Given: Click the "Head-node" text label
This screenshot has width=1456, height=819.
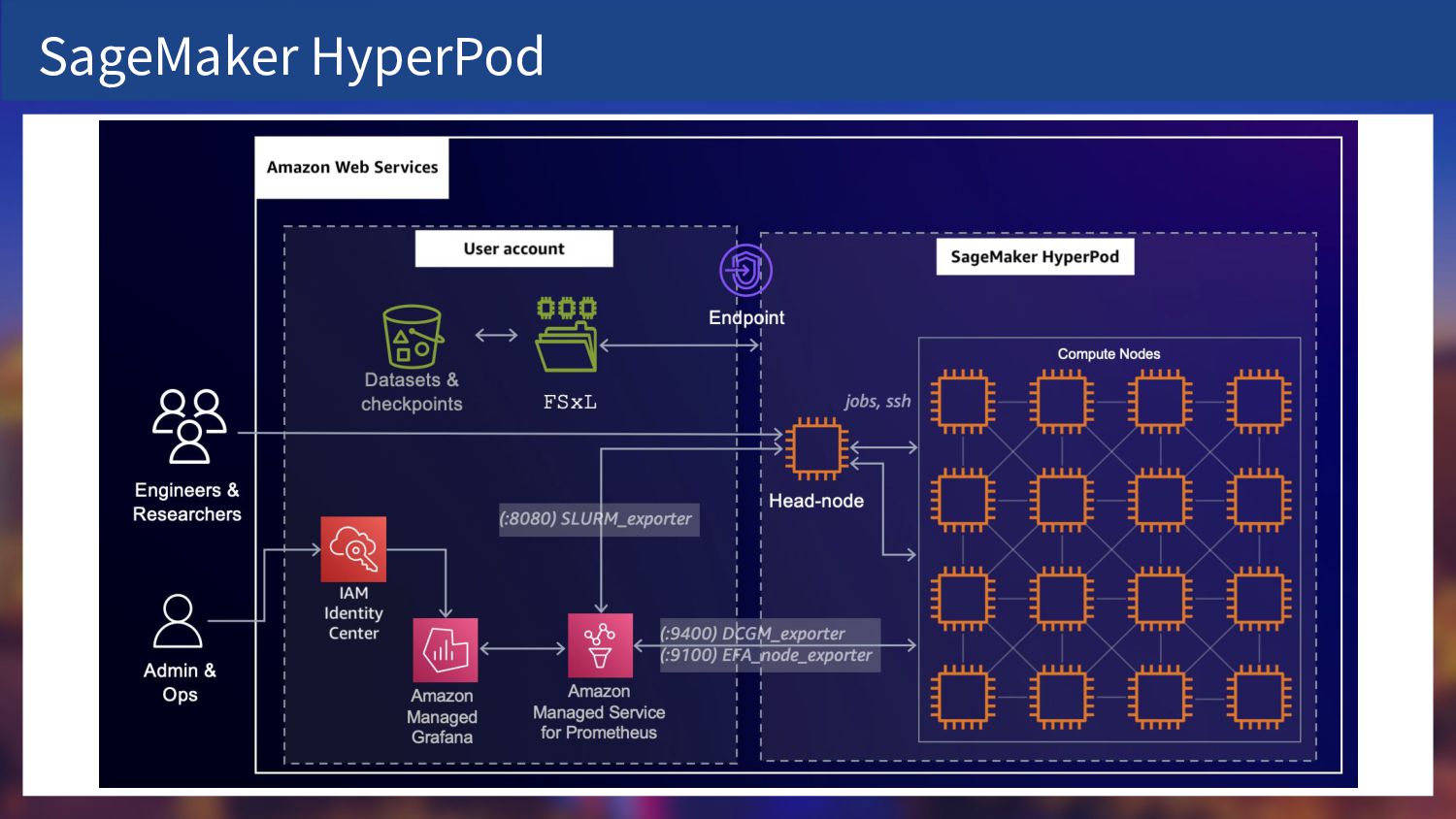Looking at the screenshot, I should pyautogui.click(x=816, y=501).
